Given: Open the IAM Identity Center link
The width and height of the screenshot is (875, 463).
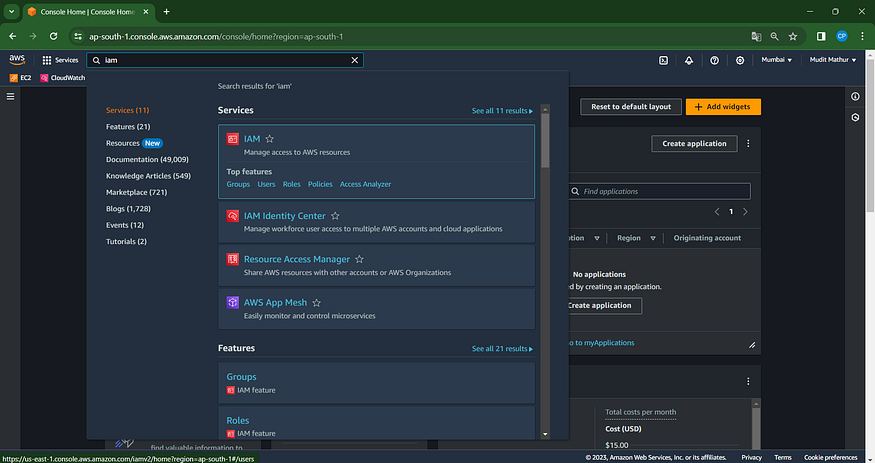Looking at the screenshot, I should pos(285,216).
